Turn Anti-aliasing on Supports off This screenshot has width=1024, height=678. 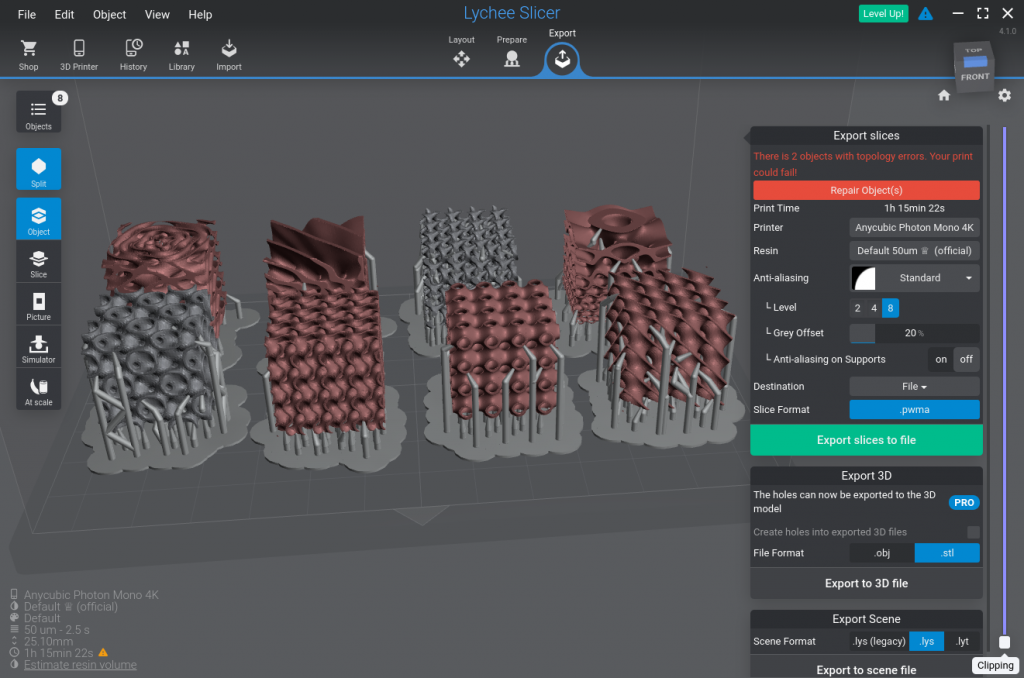pos(966,359)
